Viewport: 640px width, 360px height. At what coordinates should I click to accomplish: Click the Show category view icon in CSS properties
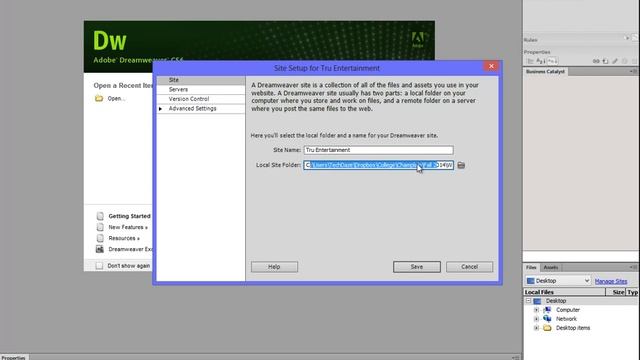point(530,61)
